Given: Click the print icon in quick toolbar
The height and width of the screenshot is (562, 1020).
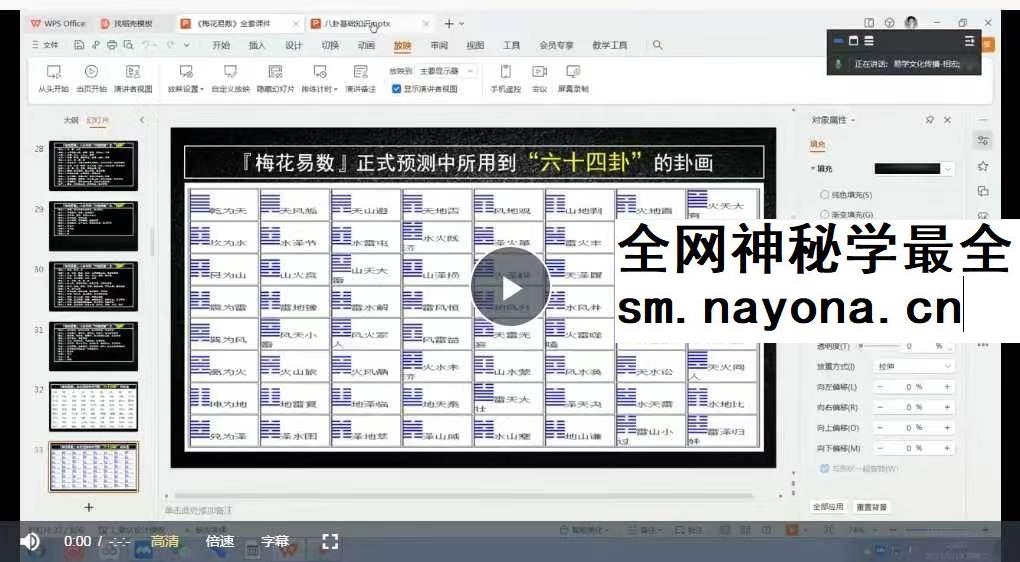Looking at the screenshot, I should [x=112, y=45].
